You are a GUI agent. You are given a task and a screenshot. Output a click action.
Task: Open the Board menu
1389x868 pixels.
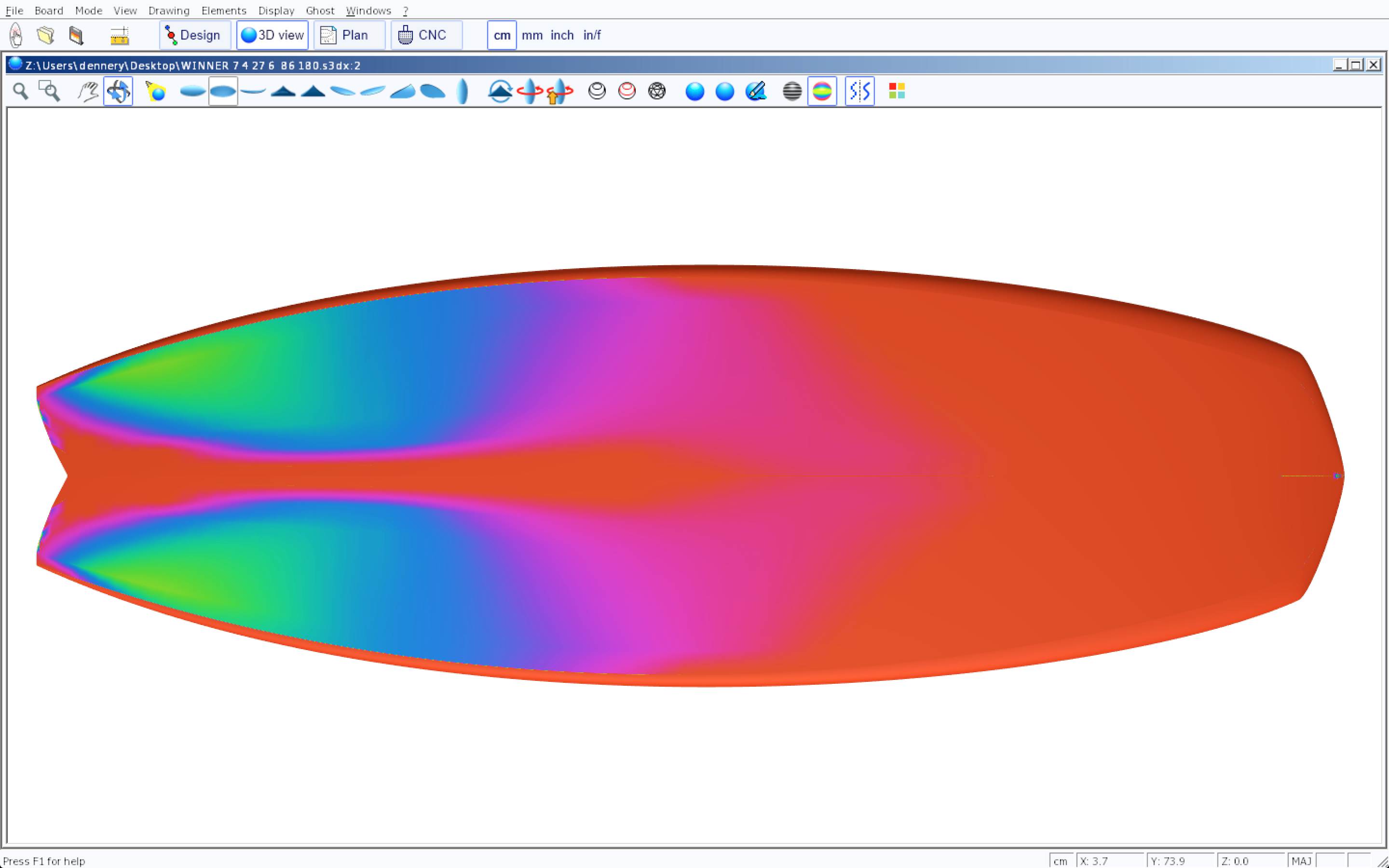click(49, 10)
